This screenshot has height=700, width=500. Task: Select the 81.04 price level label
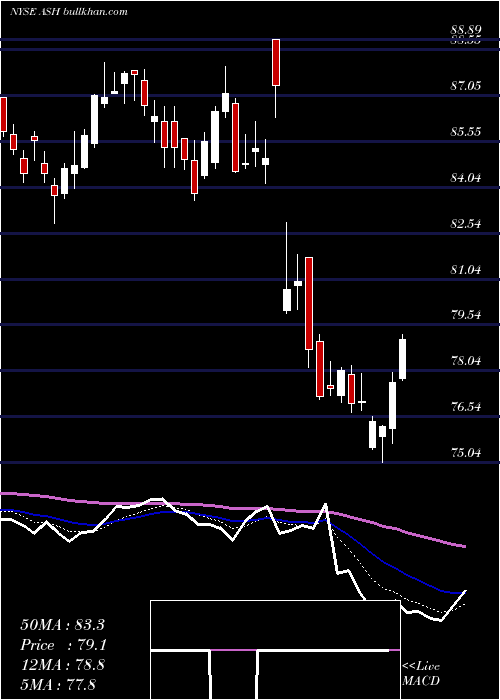point(466,270)
